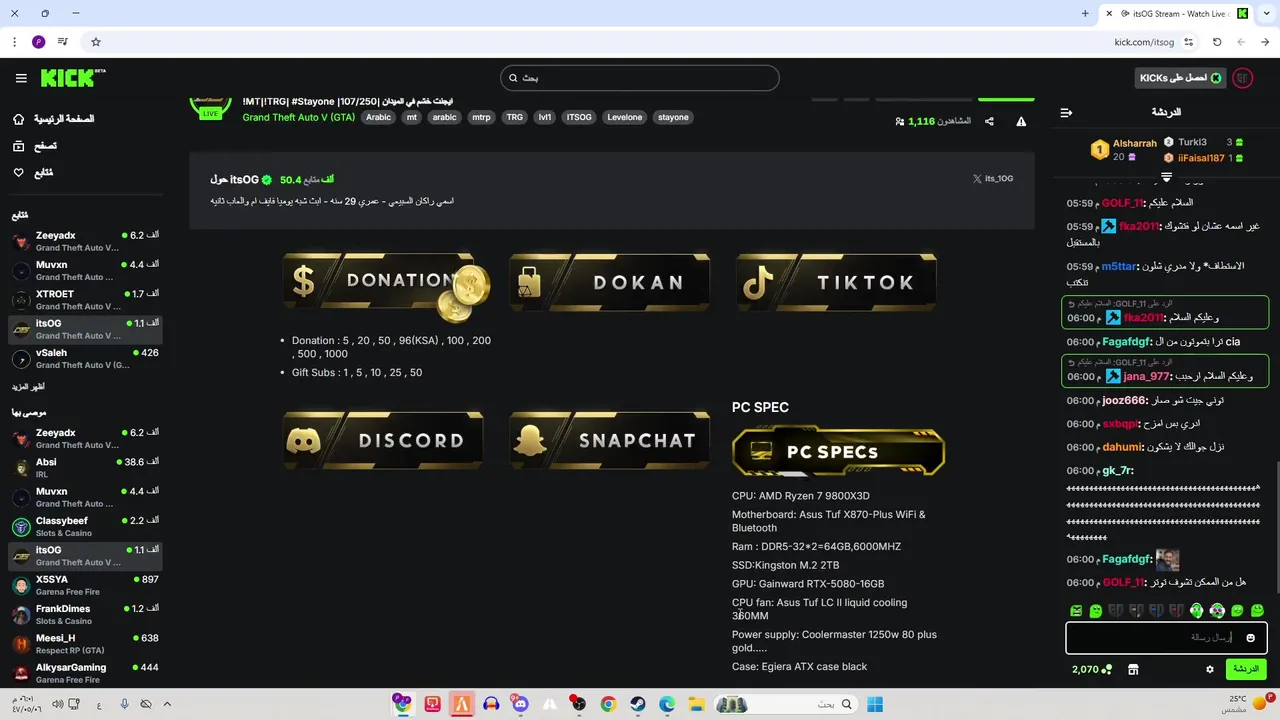
Task: Click the DOKAN panel banner
Action: [x=610, y=283]
